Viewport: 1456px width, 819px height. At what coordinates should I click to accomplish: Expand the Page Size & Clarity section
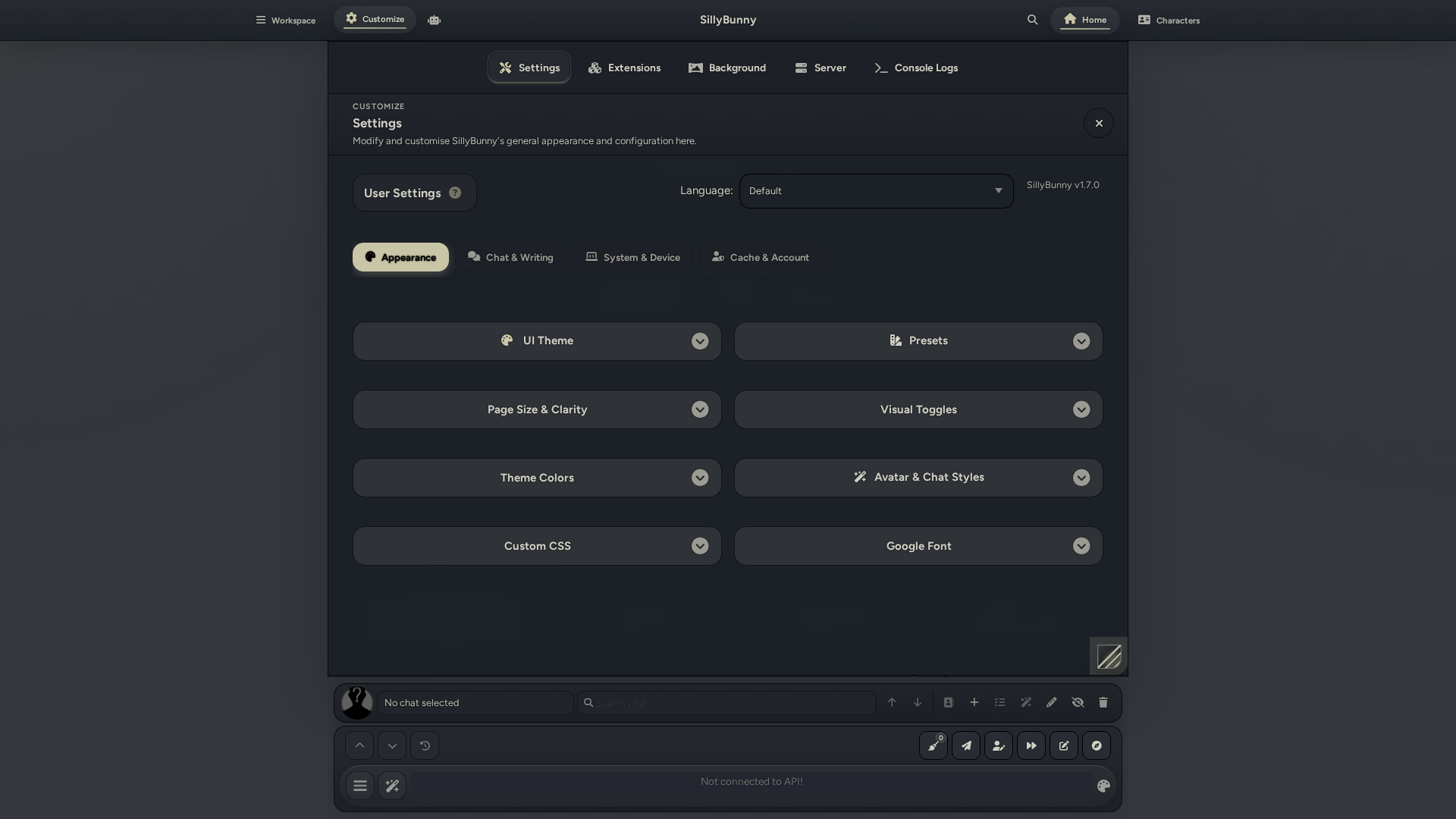point(537,409)
